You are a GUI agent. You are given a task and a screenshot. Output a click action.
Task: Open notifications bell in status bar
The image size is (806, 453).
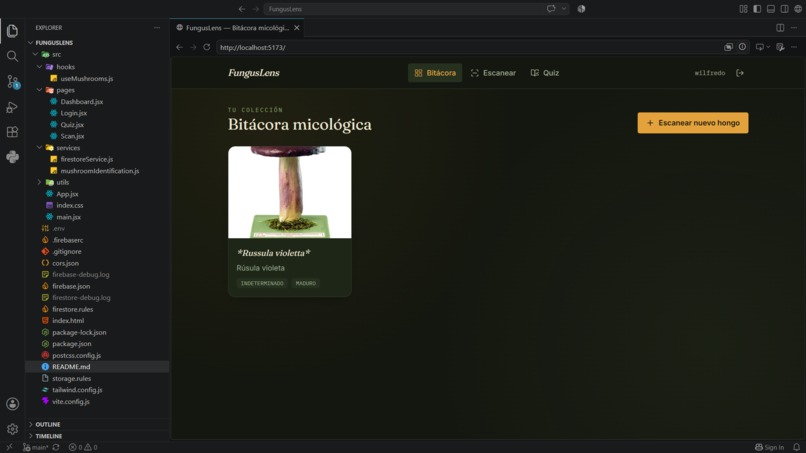click(x=796, y=447)
